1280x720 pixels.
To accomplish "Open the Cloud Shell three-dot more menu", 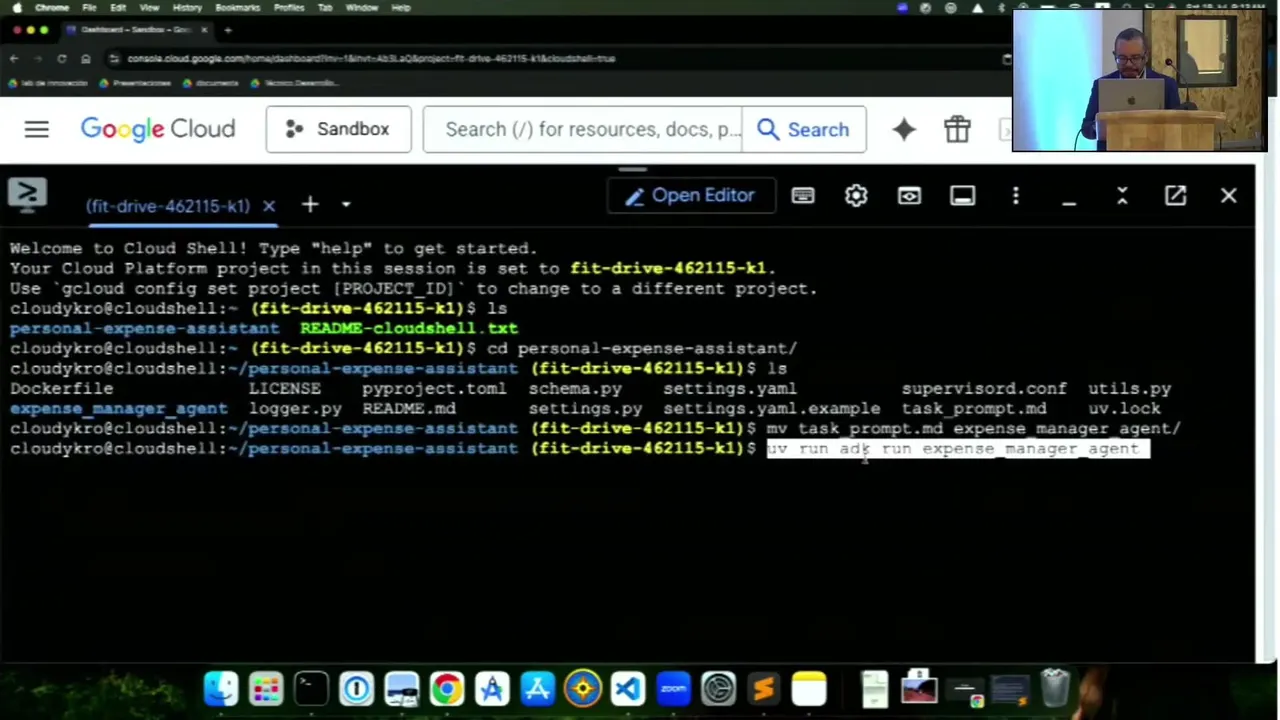I will [1016, 196].
